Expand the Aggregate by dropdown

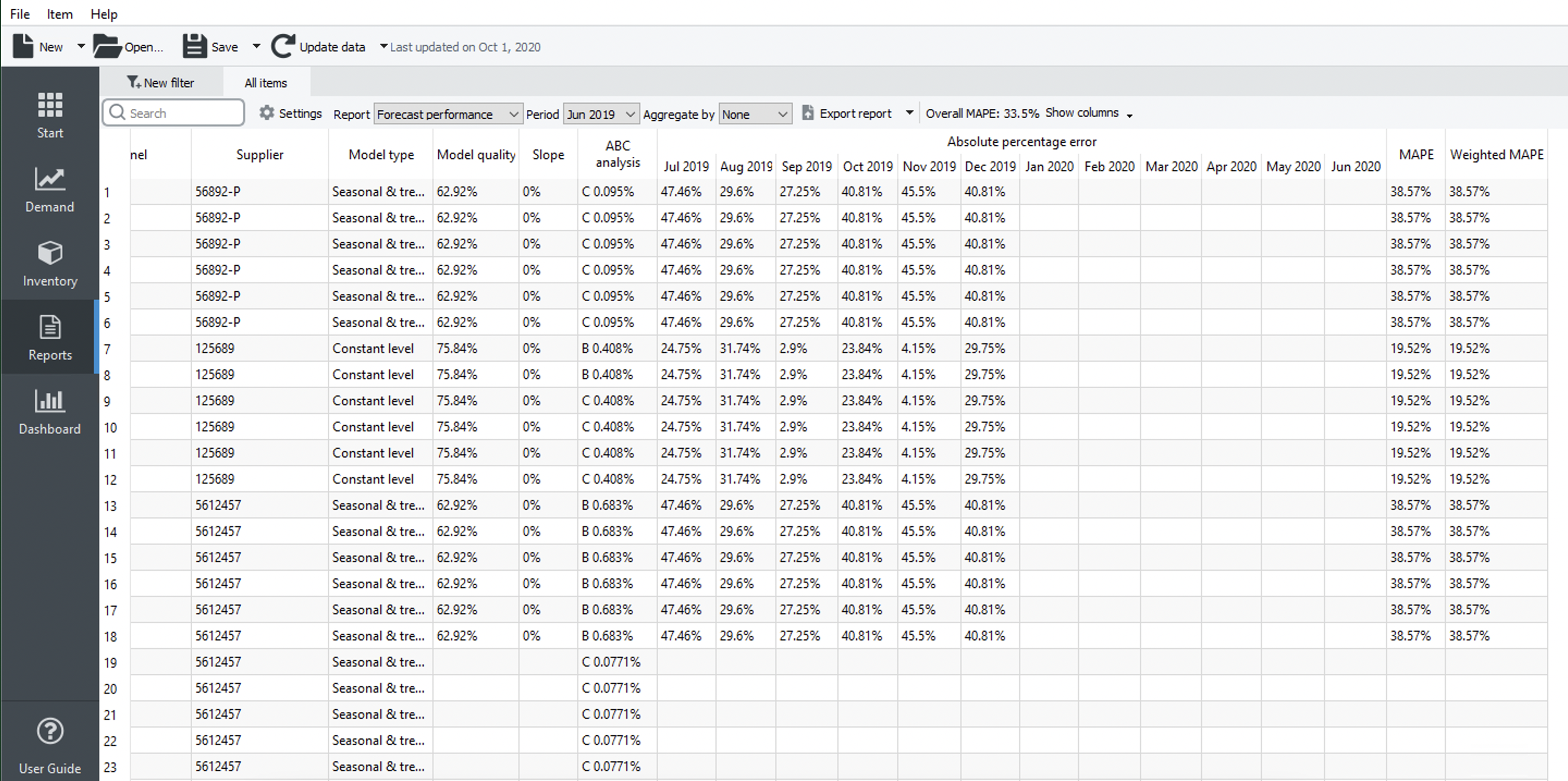[x=755, y=114]
